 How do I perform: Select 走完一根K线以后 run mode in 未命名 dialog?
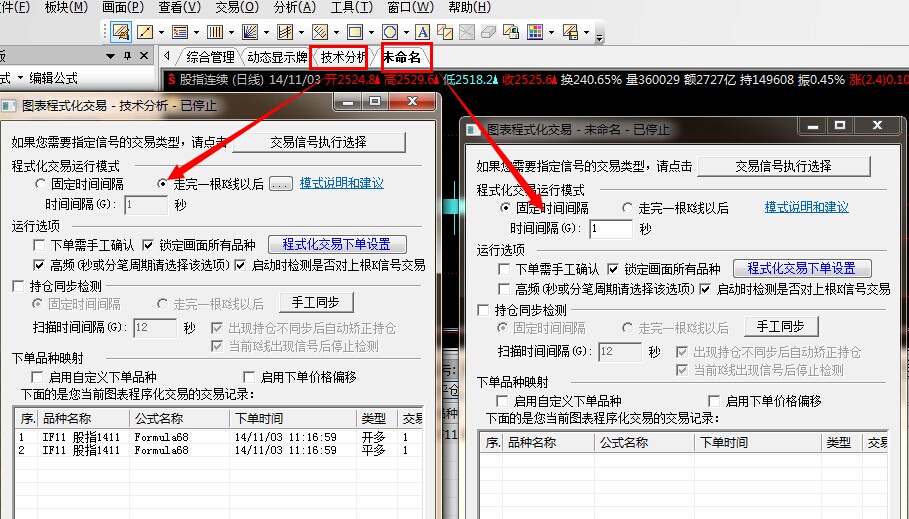(x=627, y=208)
